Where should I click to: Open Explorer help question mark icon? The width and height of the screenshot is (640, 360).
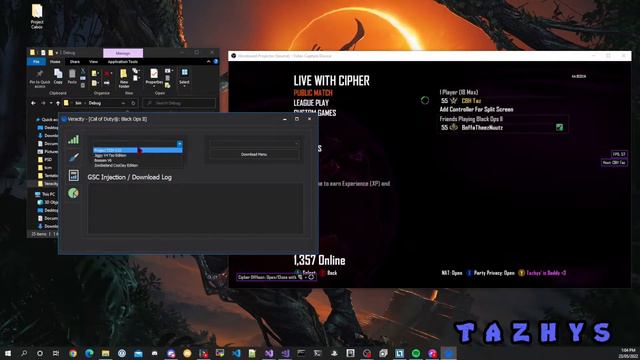click(x=216, y=62)
